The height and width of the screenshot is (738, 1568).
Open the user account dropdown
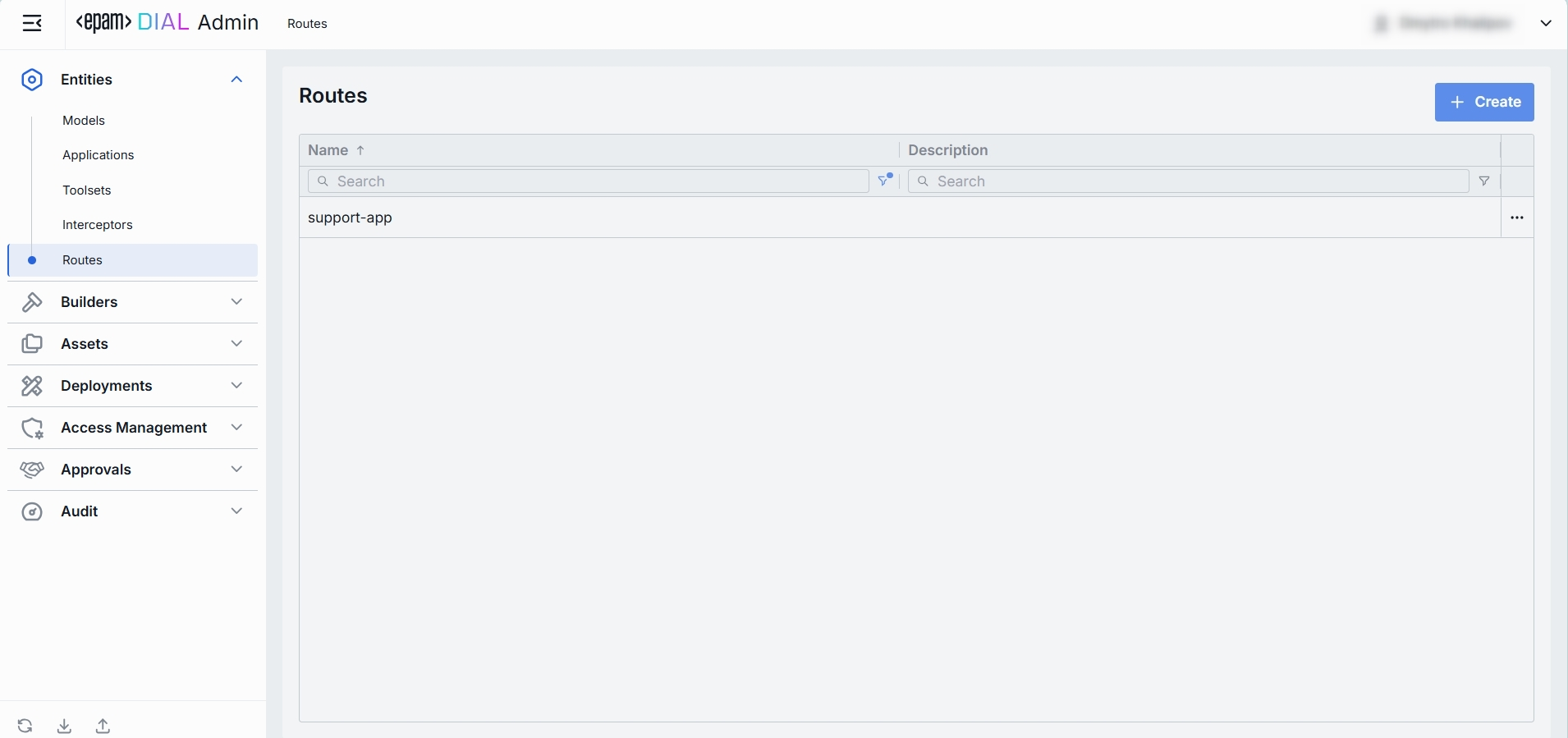click(1545, 24)
